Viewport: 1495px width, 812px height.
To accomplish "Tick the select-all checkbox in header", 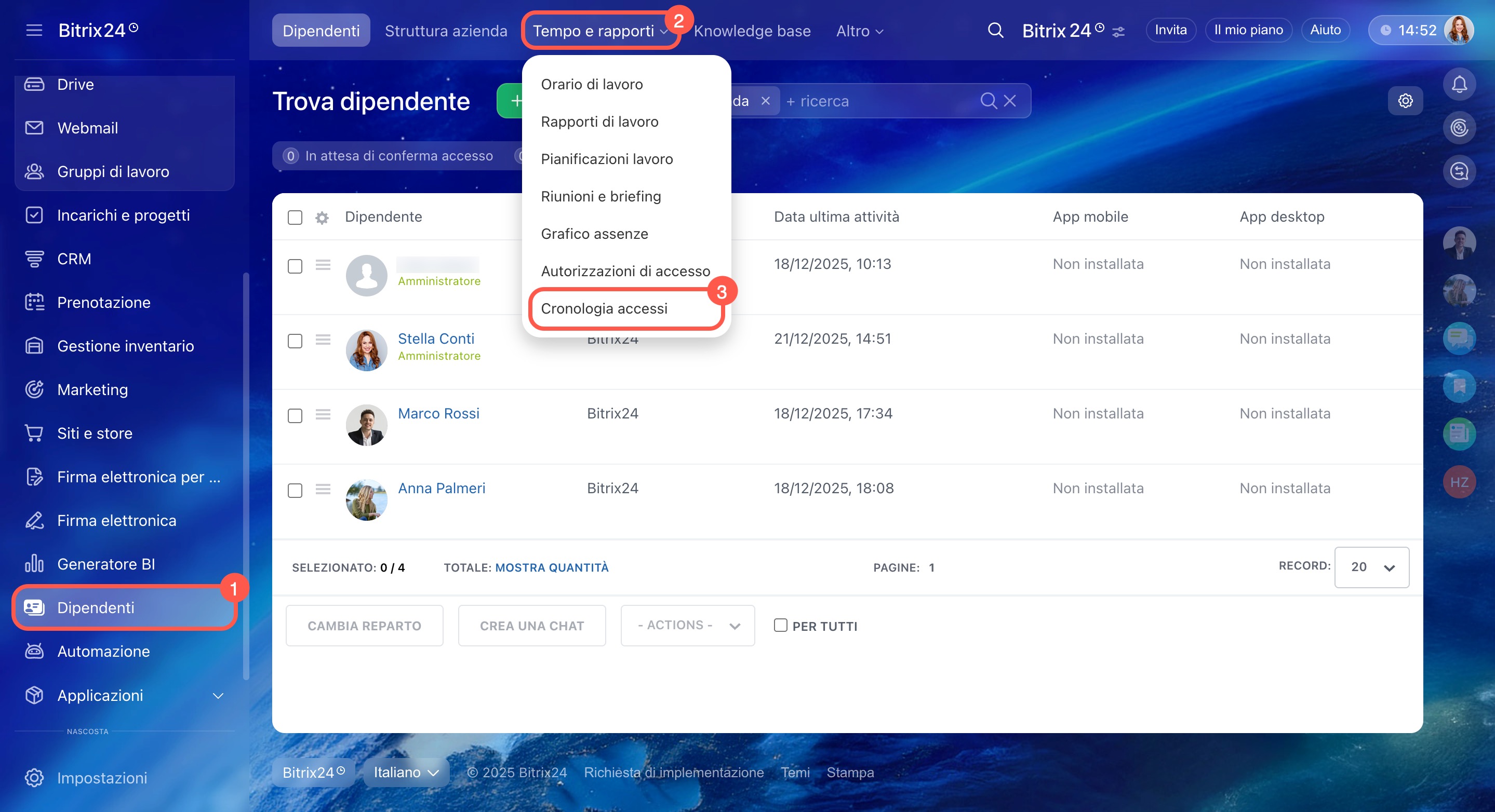I will [295, 218].
